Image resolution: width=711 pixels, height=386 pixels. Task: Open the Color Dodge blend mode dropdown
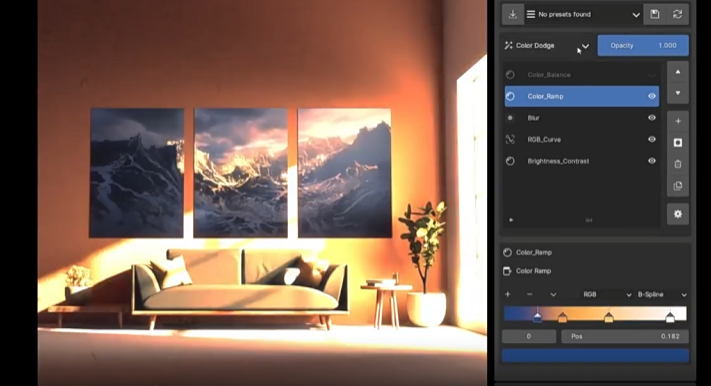547,45
